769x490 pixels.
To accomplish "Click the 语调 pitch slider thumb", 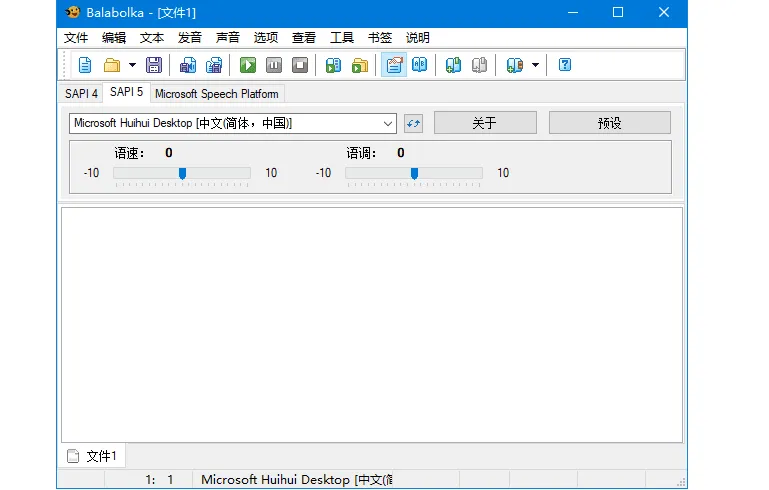I will click(414, 173).
